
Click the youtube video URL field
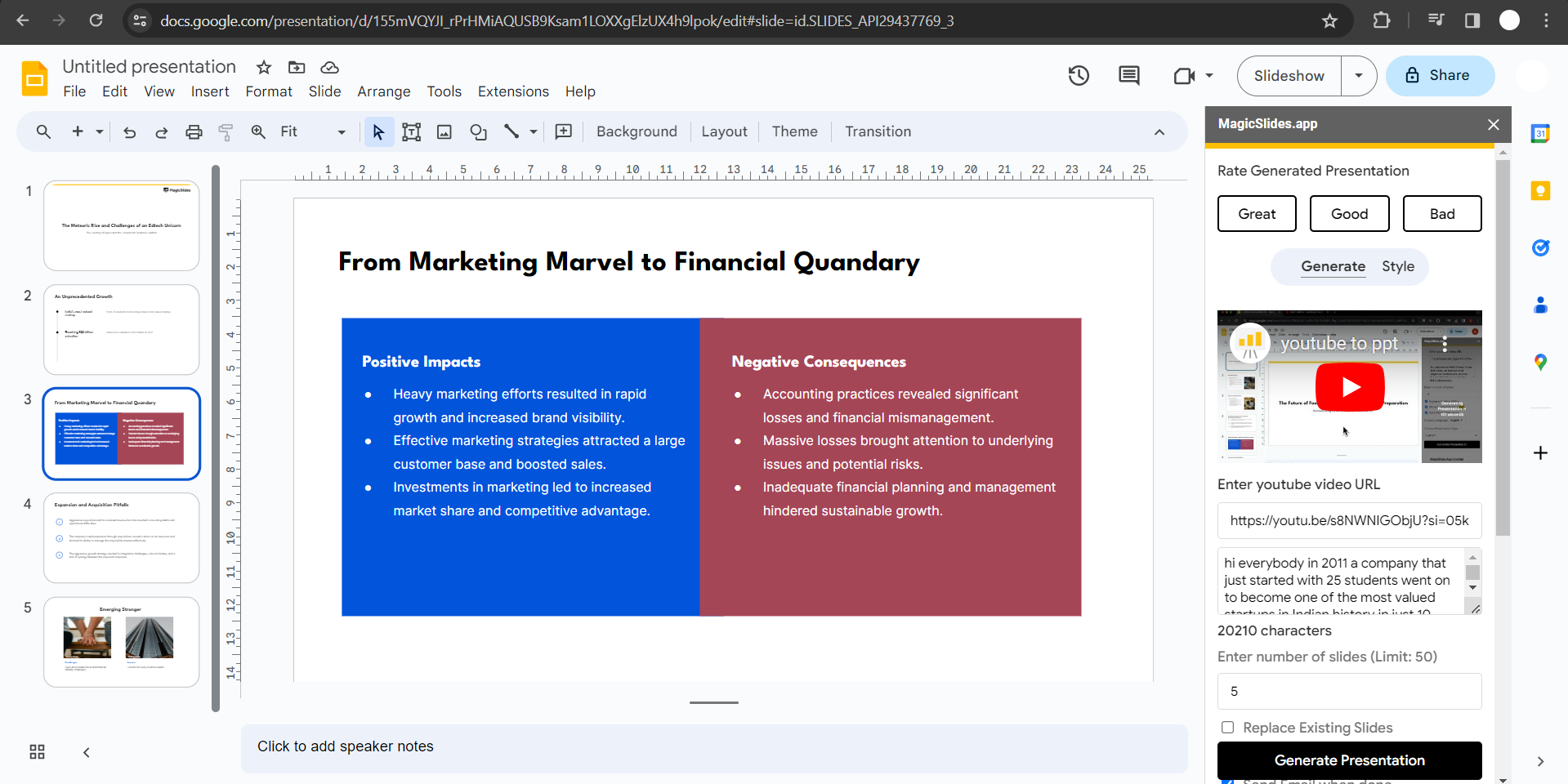(1349, 520)
